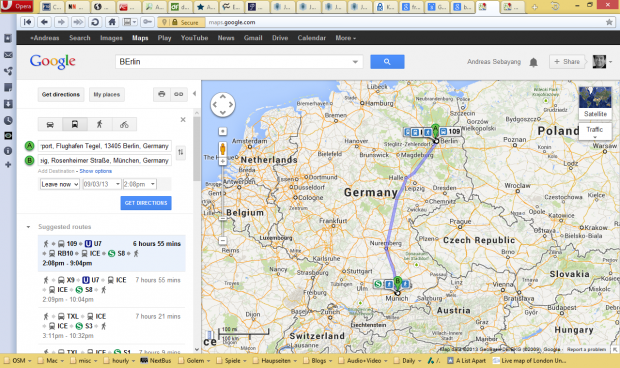The width and height of the screenshot is (620, 368).
Task: Select the 6 hours 55 mins route
Action: (x=112, y=253)
